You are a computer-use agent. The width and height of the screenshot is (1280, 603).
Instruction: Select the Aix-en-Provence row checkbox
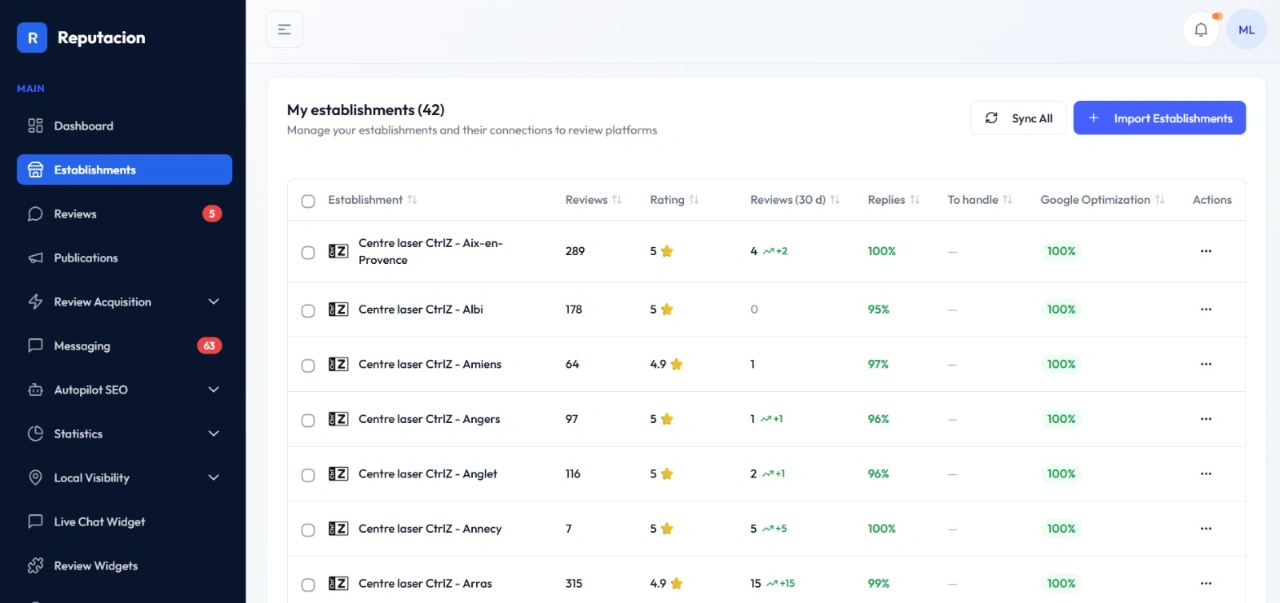coord(308,252)
